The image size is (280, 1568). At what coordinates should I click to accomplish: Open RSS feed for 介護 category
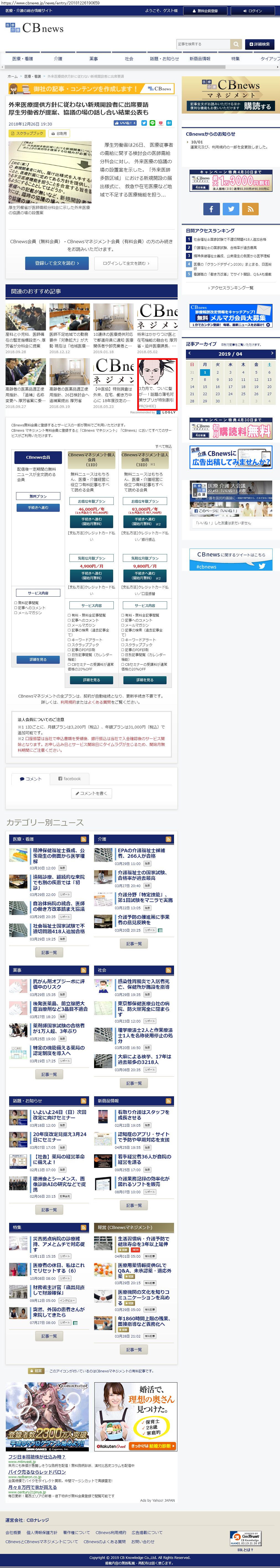click(x=168, y=839)
